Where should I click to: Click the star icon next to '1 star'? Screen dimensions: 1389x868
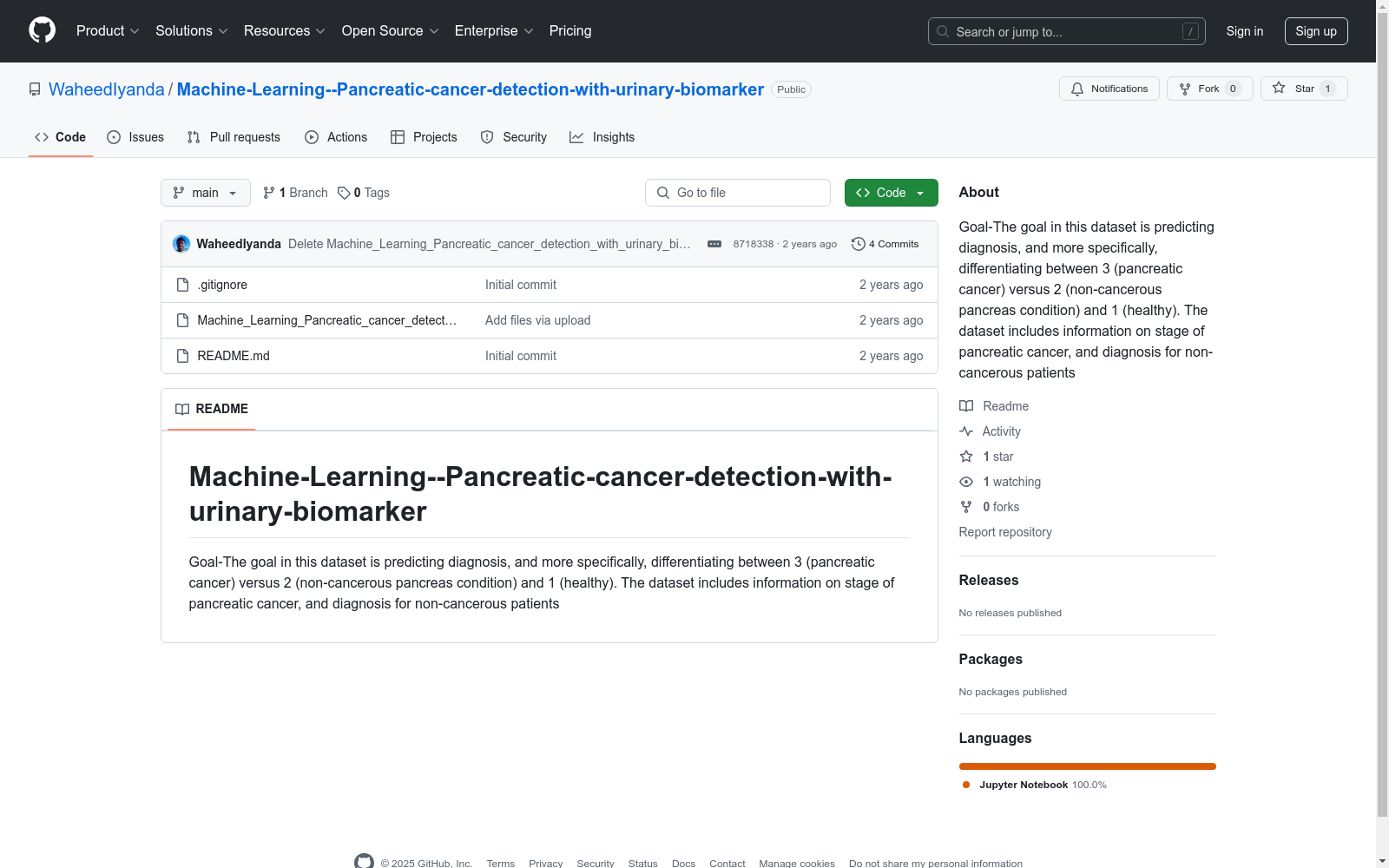pyautogui.click(x=966, y=457)
